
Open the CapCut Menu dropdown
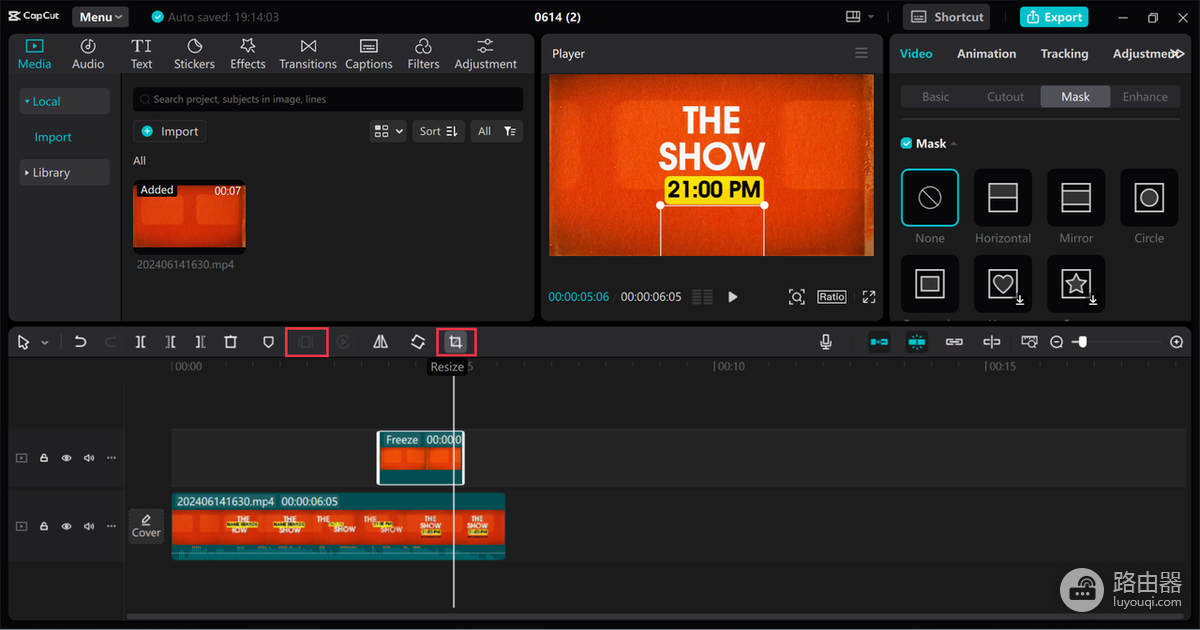pos(100,17)
